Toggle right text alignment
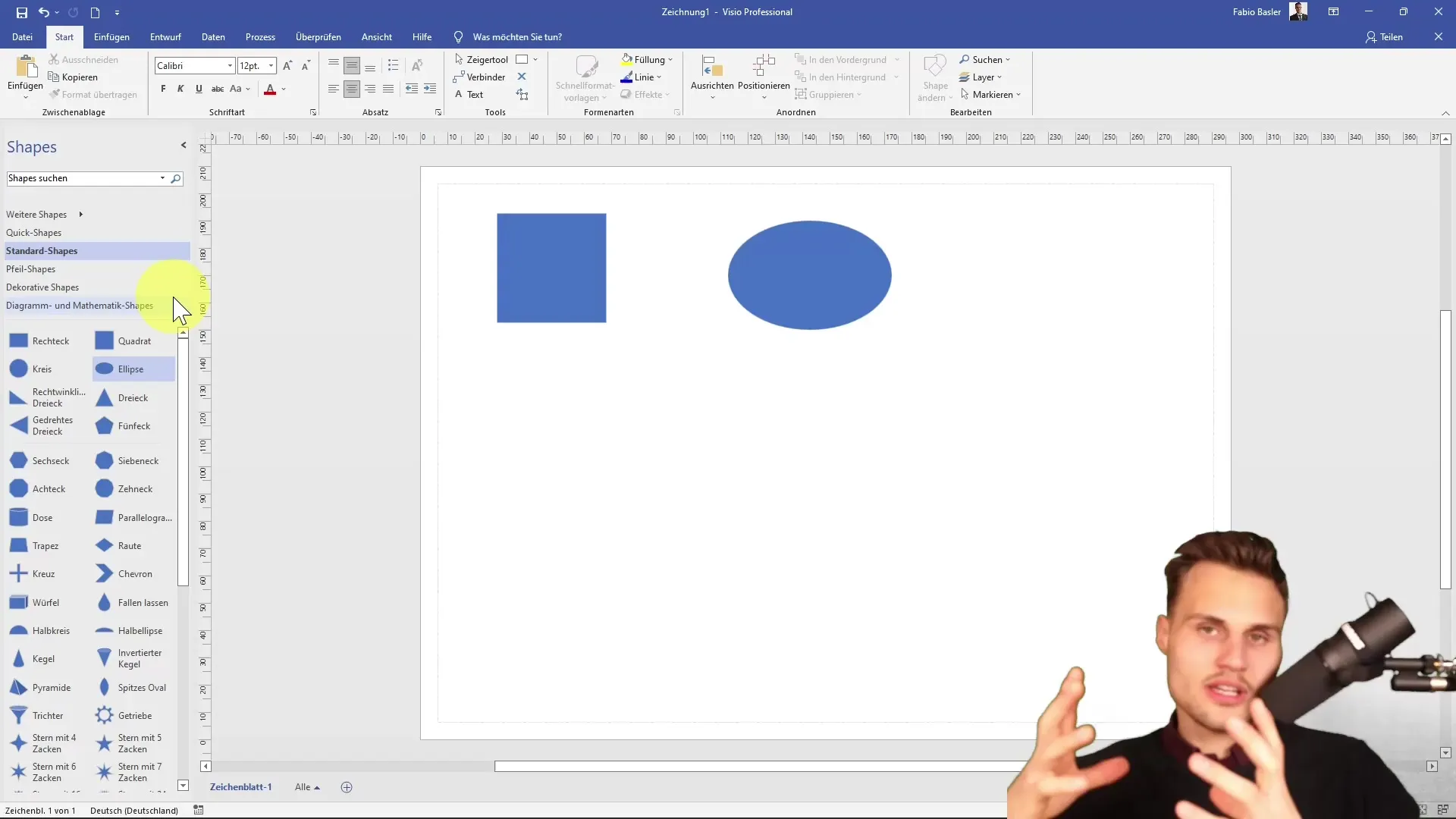1456x819 pixels. (370, 89)
